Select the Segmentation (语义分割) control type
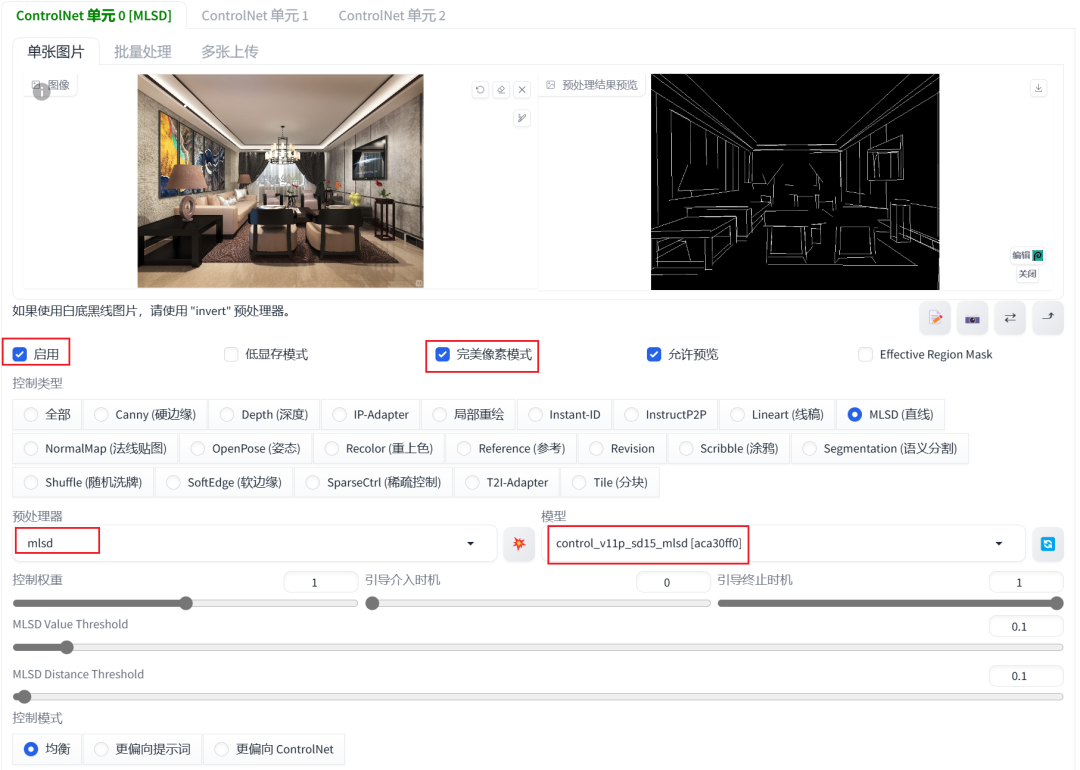The width and height of the screenshot is (1080, 770). (x=880, y=448)
